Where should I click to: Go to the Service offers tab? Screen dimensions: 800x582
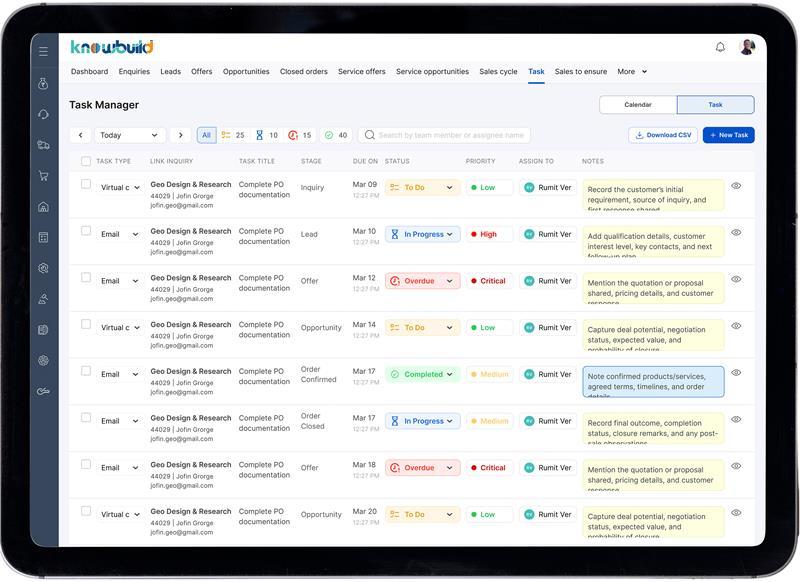click(x=362, y=71)
